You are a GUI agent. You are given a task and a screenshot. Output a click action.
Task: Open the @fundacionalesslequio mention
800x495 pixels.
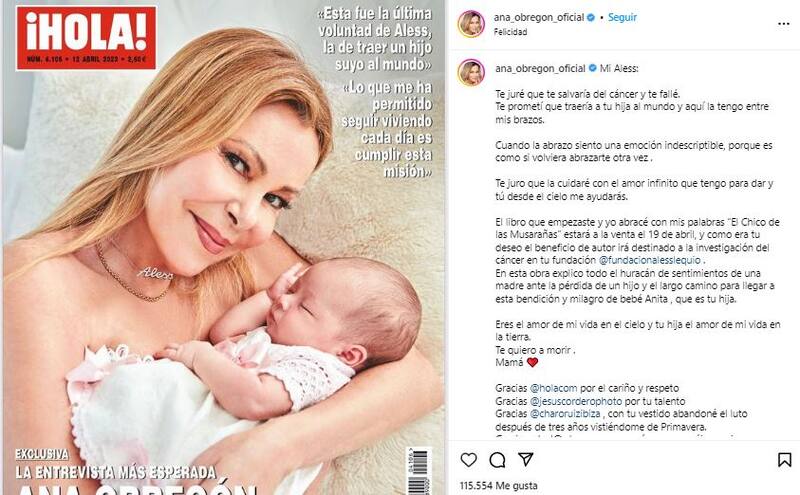point(649,260)
